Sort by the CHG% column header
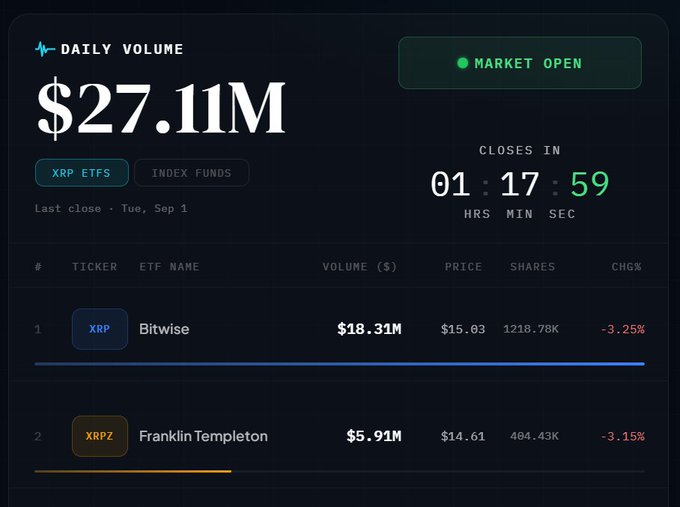680x507 pixels. tap(627, 266)
